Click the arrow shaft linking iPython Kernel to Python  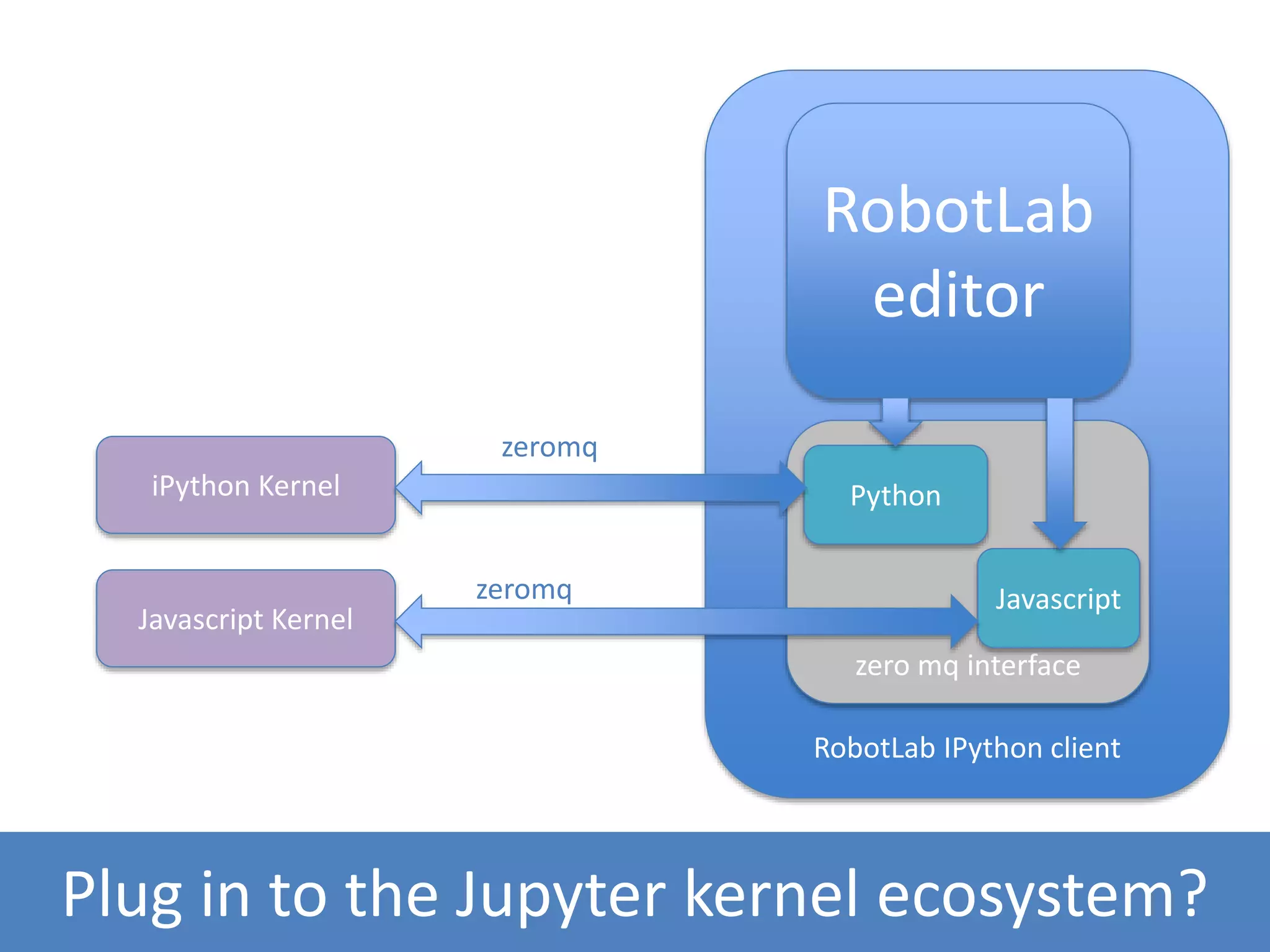point(595,488)
